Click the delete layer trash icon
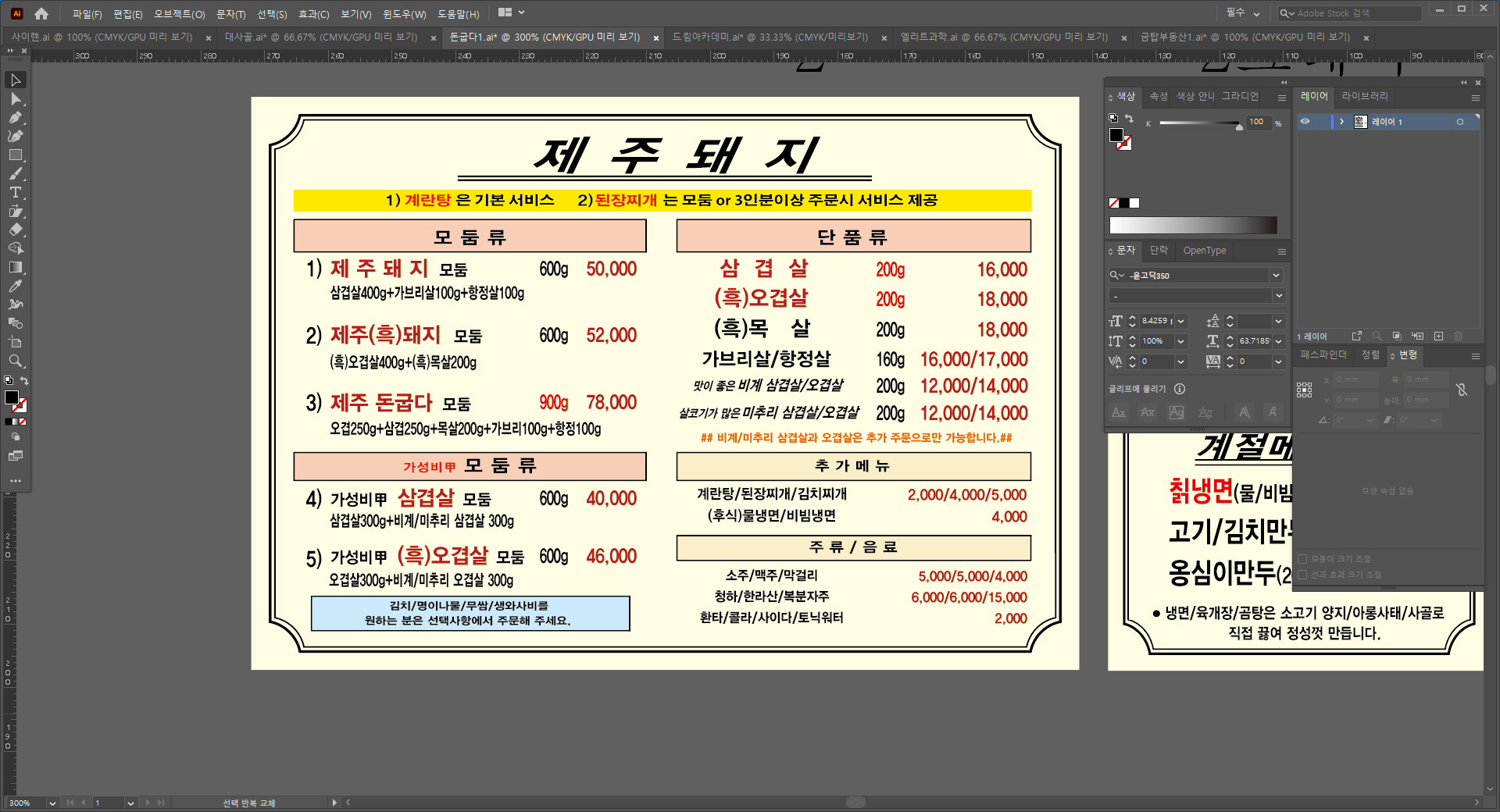Viewport: 1500px width, 812px height. pos(1458,337)
